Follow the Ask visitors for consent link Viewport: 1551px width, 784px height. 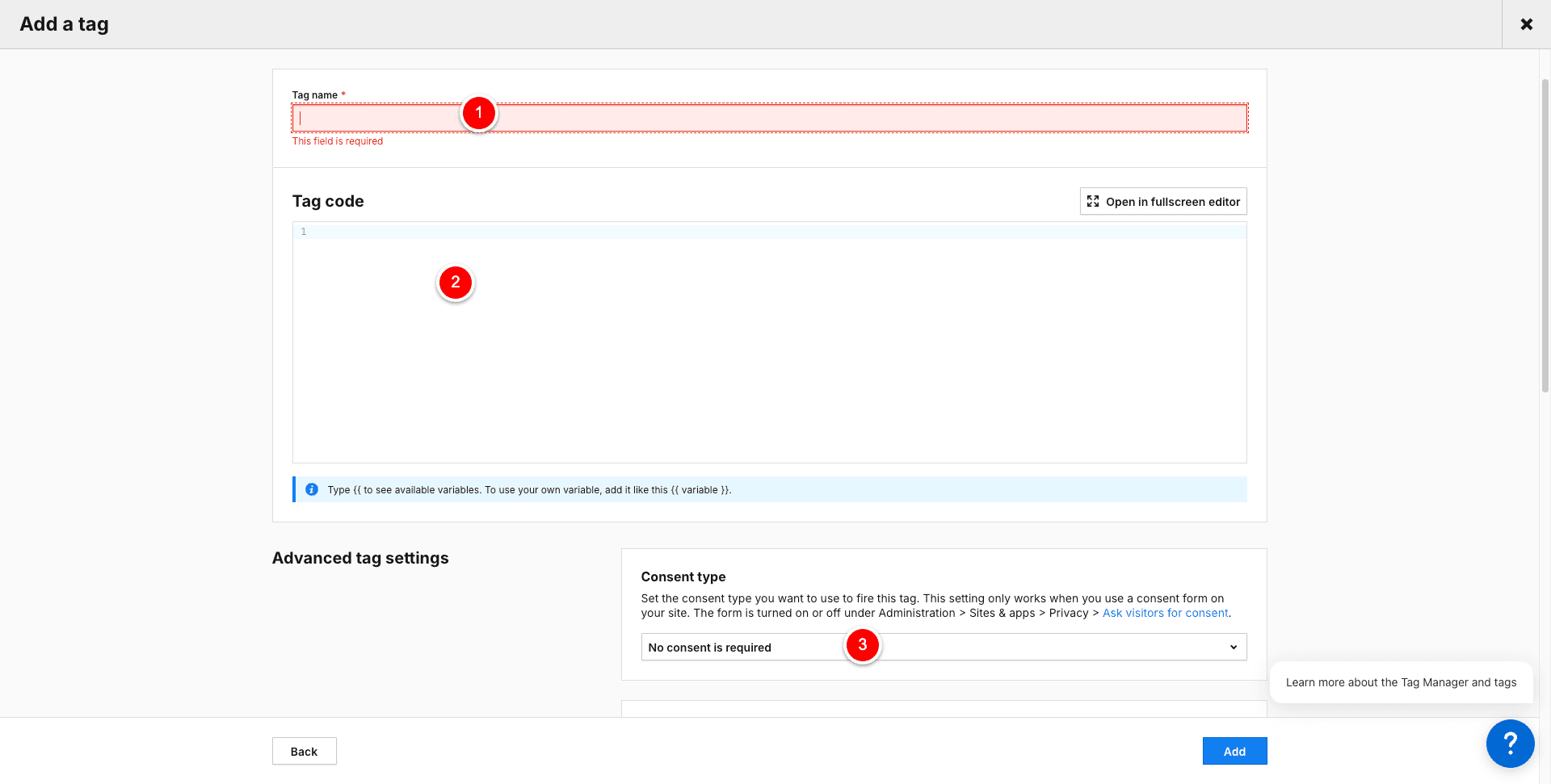[1165, 613]
